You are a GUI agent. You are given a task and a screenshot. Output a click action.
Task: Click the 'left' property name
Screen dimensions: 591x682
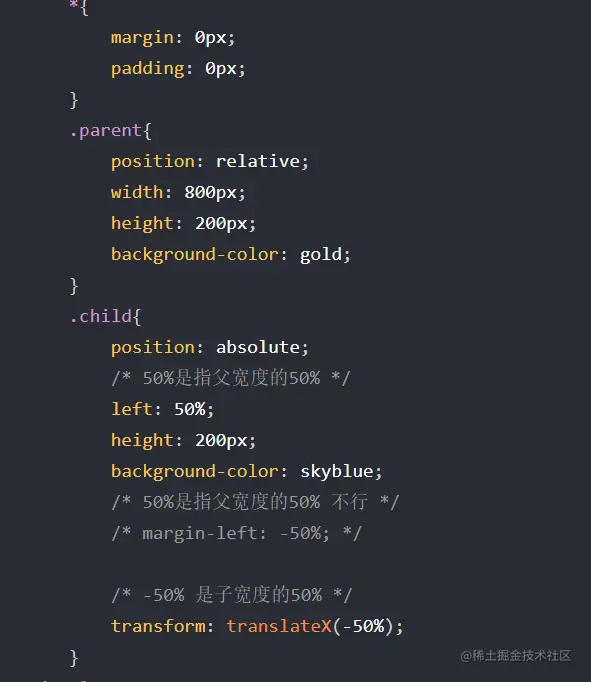(132, 409)
